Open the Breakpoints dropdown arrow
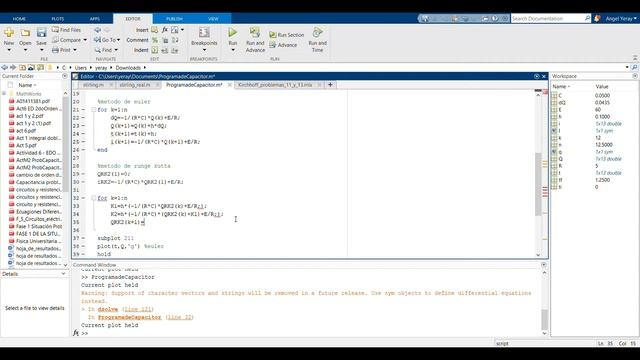The image size is (640, 360). coord(204,50)
